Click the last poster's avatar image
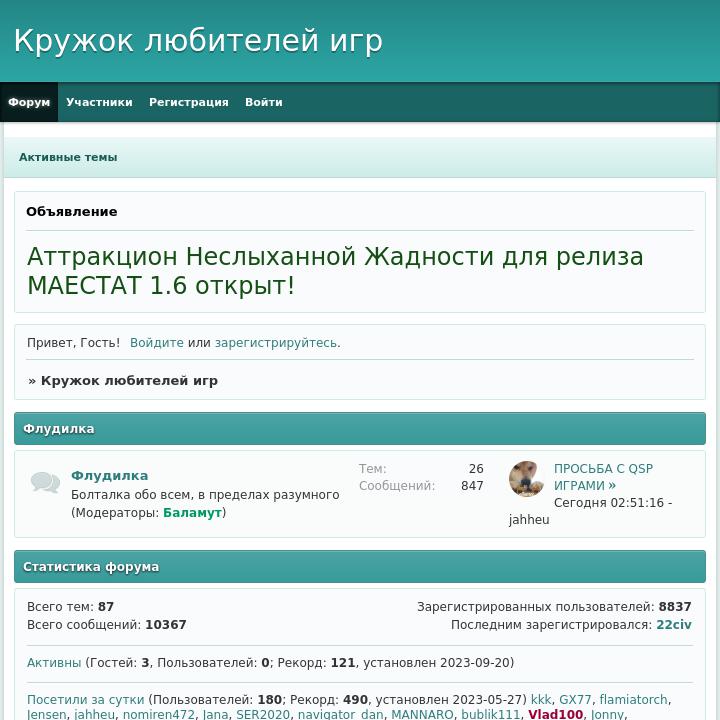720x720 pixels. pos(526,479)
